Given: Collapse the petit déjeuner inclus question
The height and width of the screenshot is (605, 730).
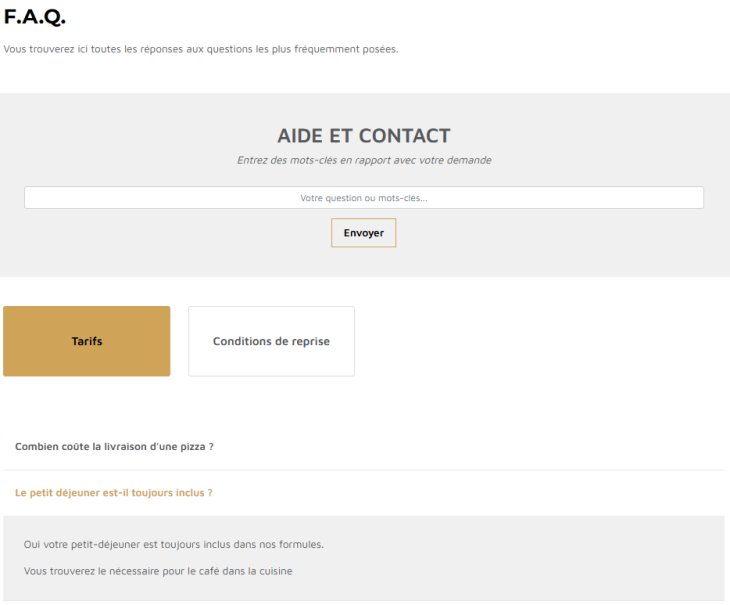Looking at the screenshot, I should (113, 493).
